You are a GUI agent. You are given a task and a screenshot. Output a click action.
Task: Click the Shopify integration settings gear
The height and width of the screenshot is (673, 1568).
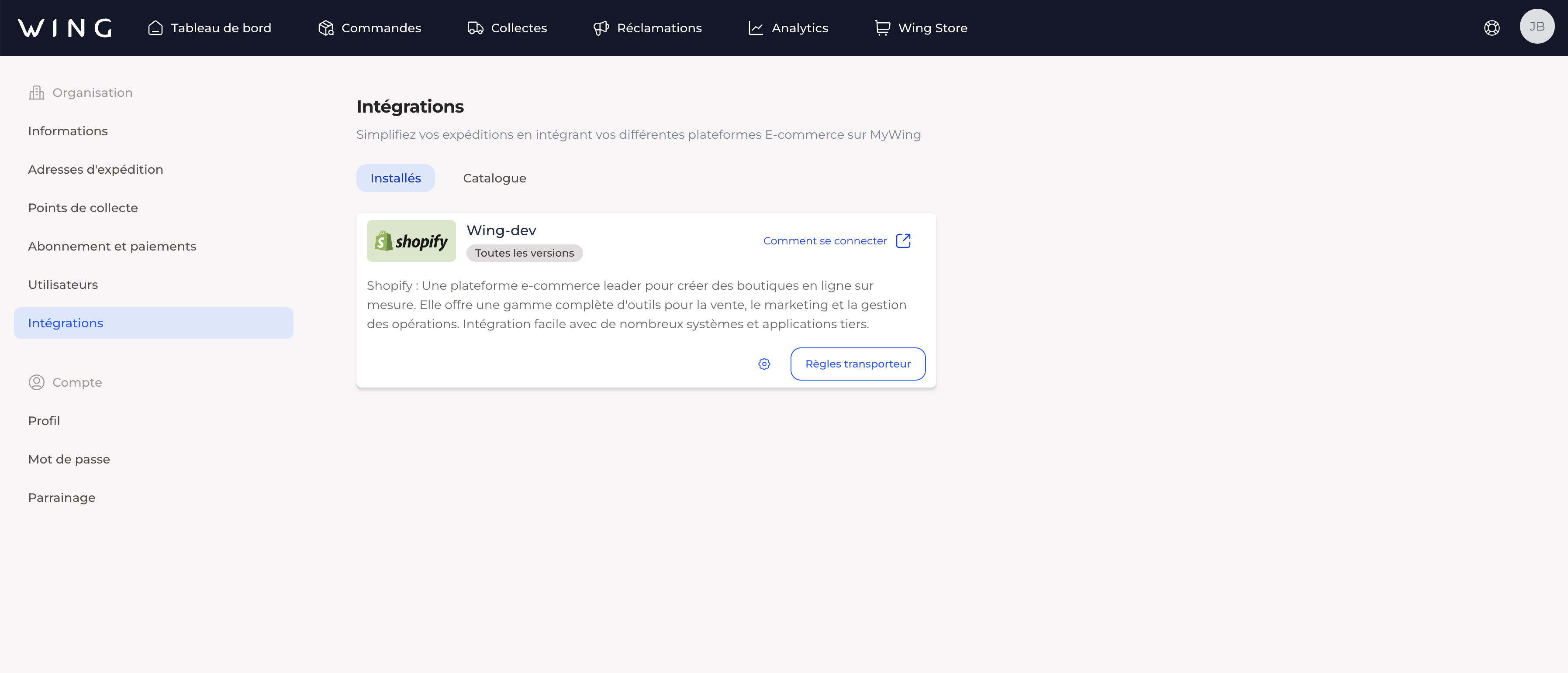point(764,364)
